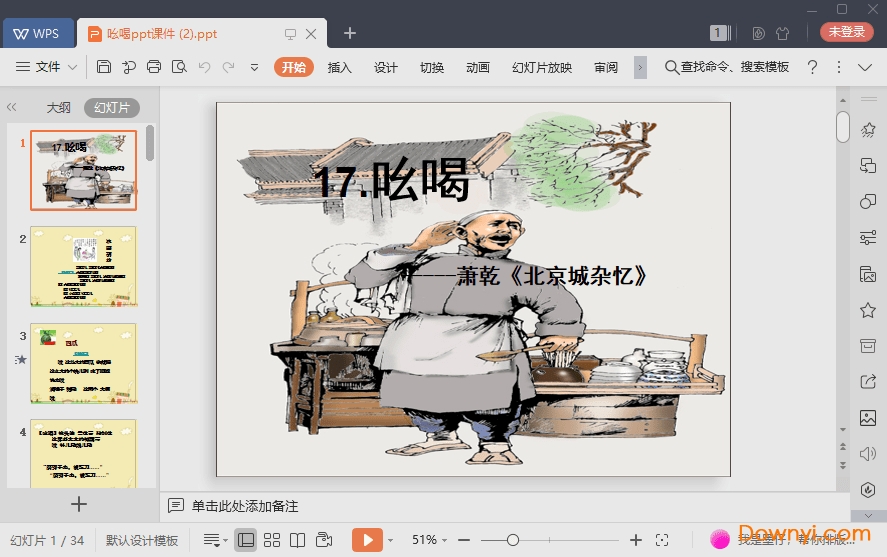Viewport: 887px width, 557px height.
Task: Zoom in with the plus button
Action: tap(636, 541)
